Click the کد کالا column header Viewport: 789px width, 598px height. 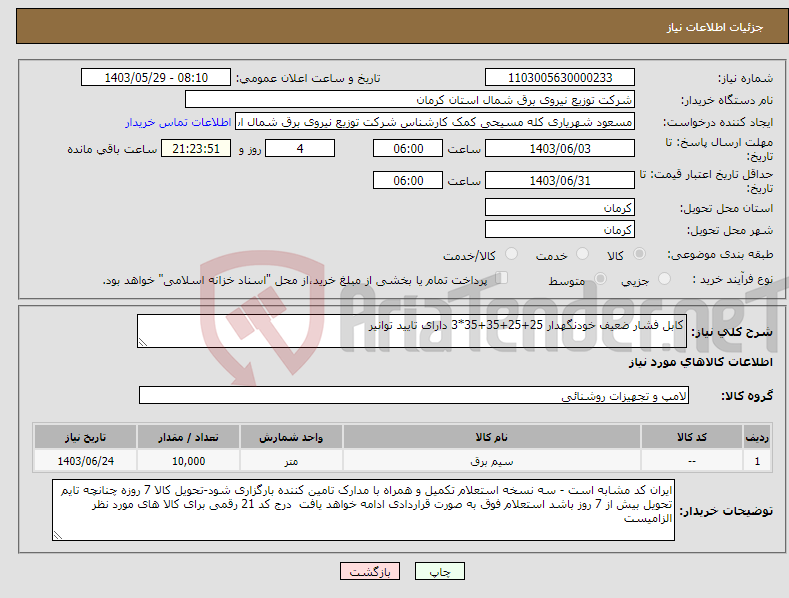click(692, 437)
